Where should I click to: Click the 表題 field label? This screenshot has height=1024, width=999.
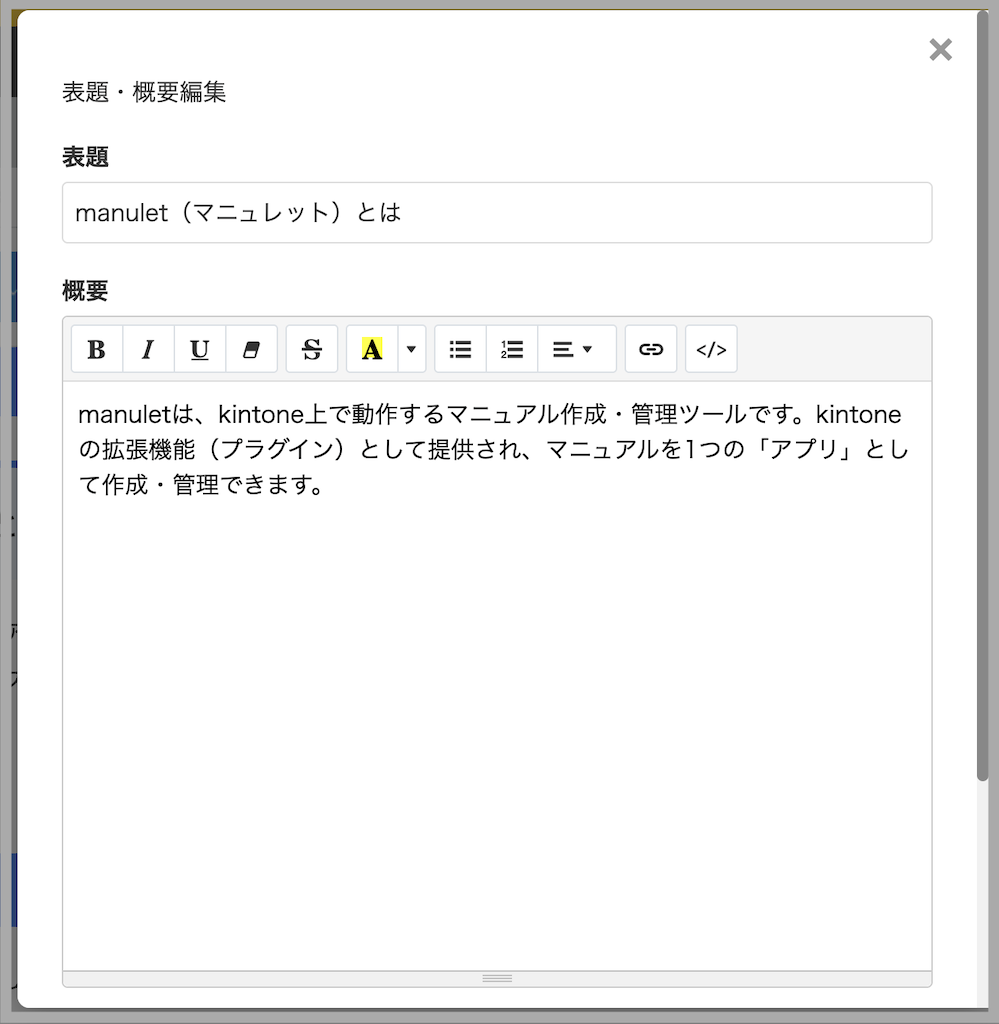click(x=85, y=157)
